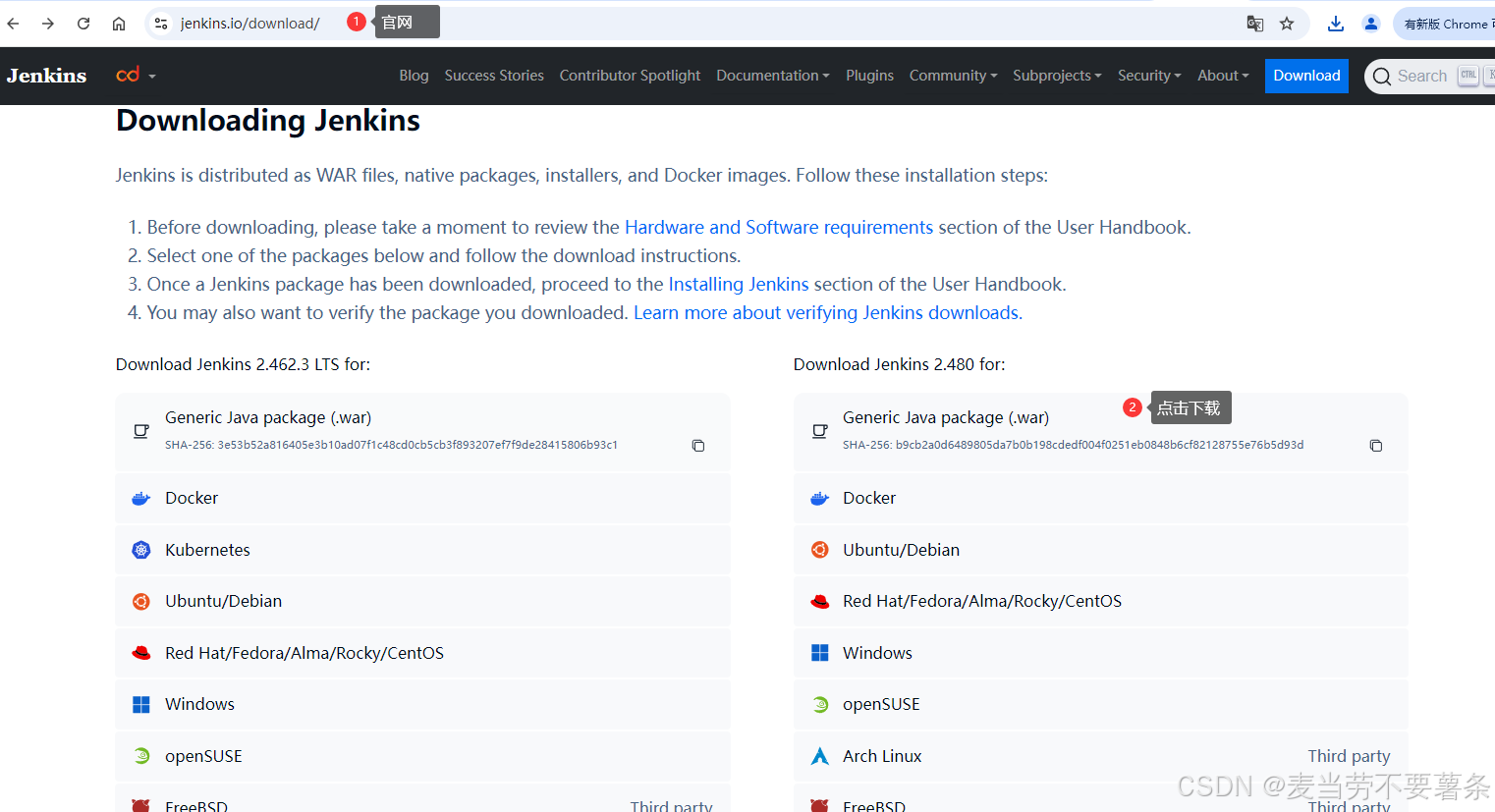Open Hardware and Software requirements link

(779, 227)
